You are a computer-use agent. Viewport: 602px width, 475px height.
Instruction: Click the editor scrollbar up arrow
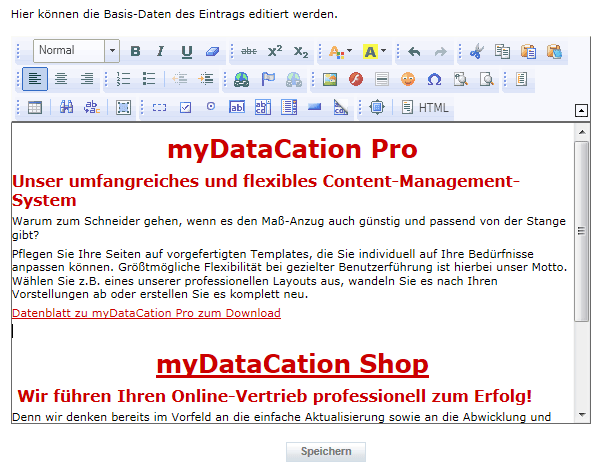click(582, 132)
